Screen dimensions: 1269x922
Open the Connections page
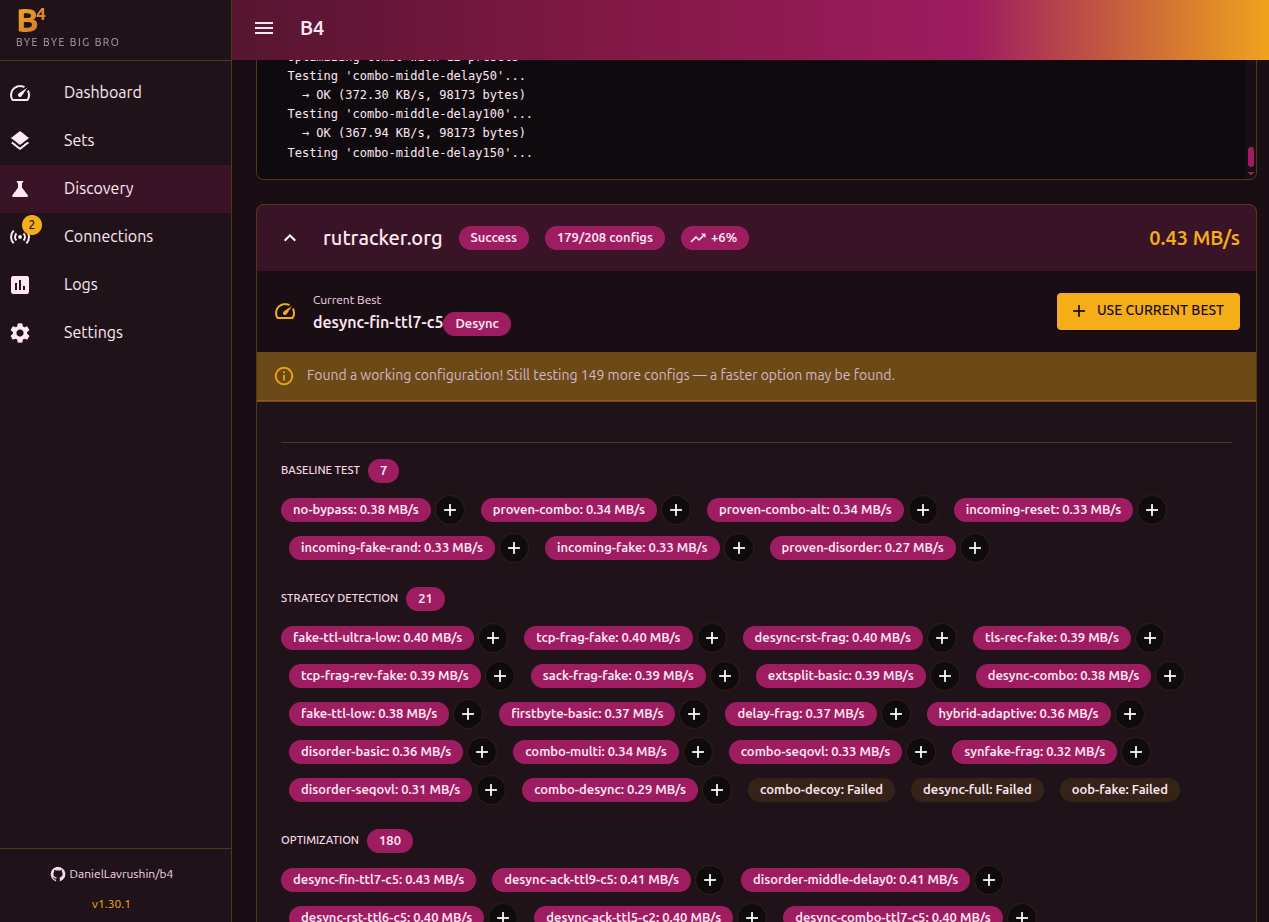[x=115, y=237]
